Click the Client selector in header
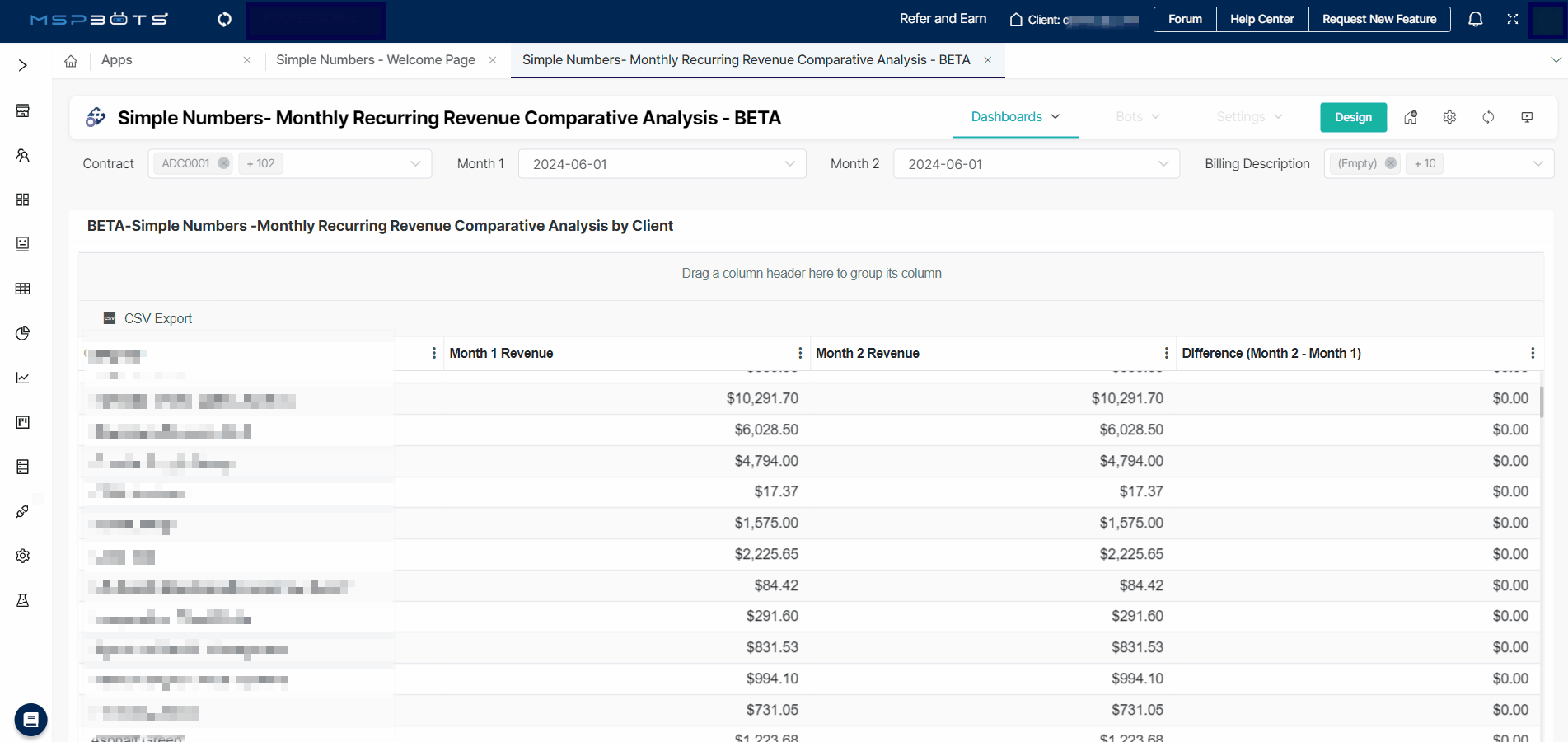 1074,19
